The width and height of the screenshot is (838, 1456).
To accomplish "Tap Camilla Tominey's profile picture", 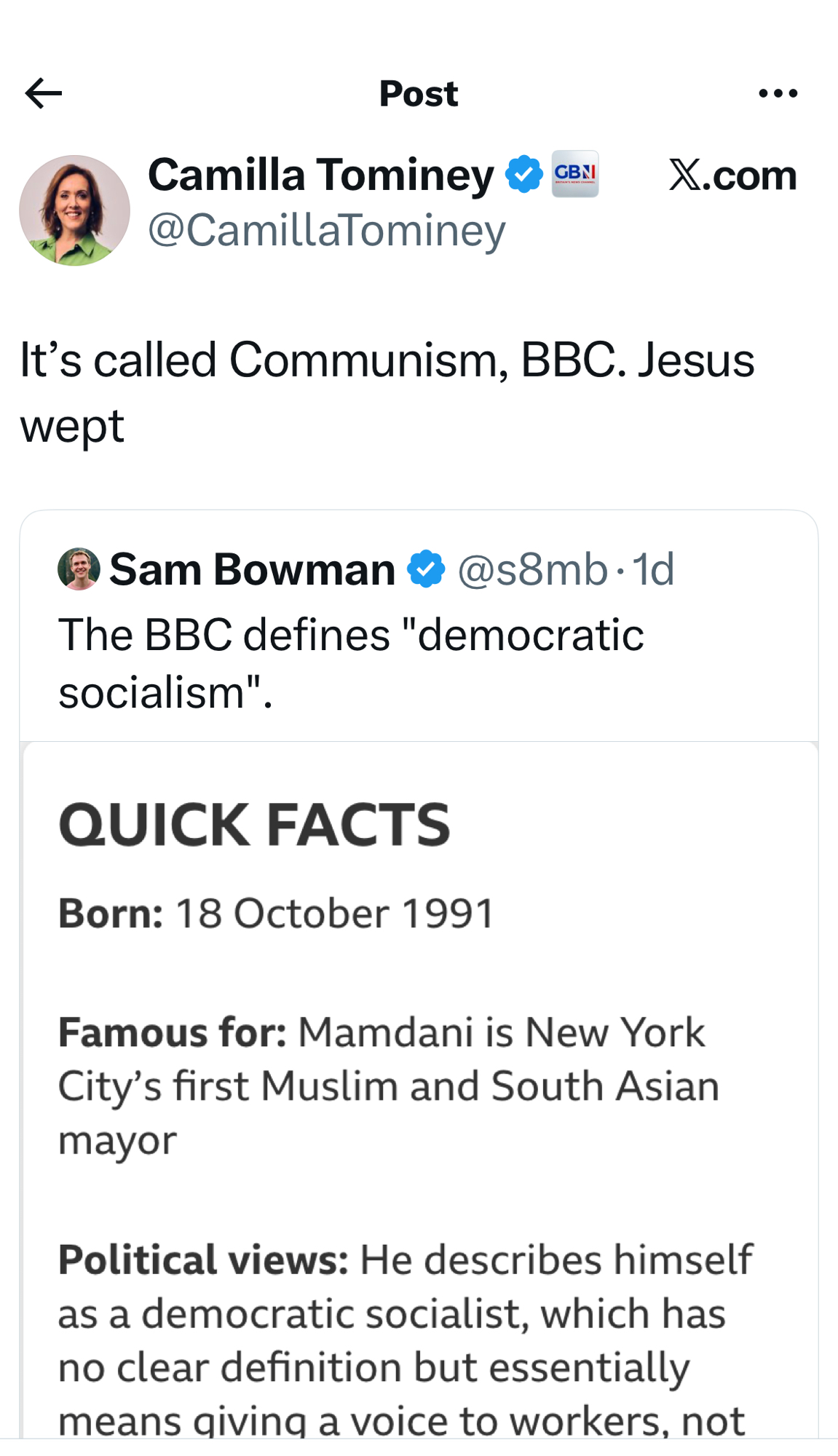I will click(74, 210).
